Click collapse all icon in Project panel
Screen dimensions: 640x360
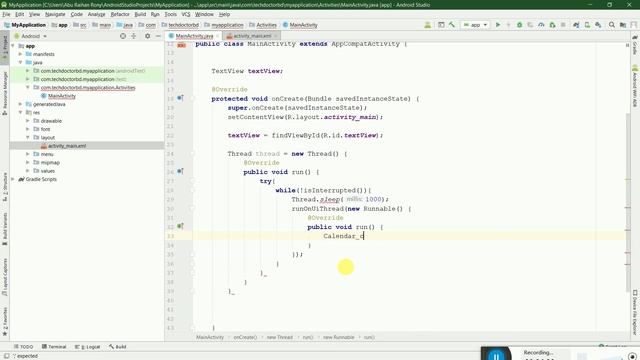(133, 36)
